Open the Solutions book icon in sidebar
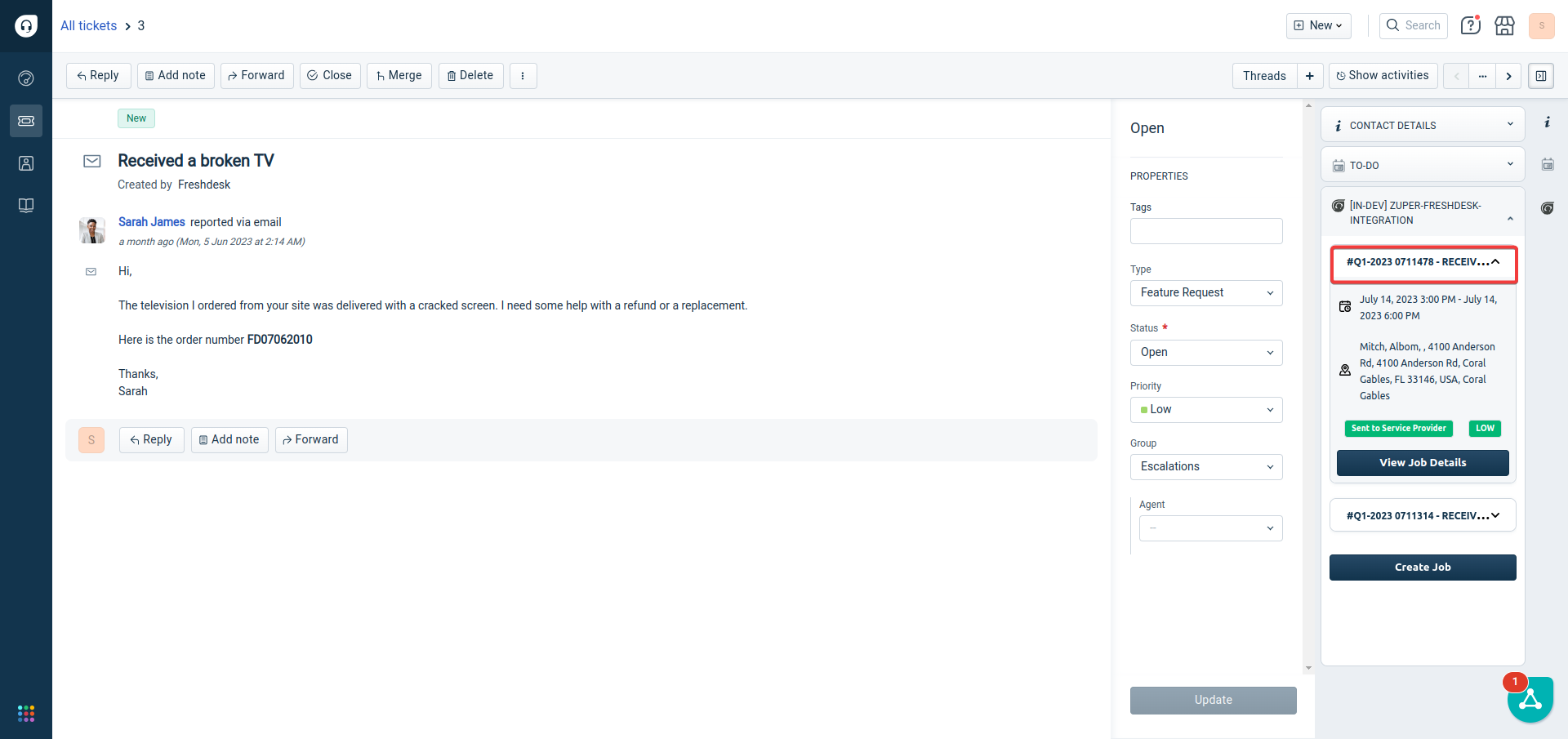Screen dimensions: 1568x739 (x=26, y=206)
